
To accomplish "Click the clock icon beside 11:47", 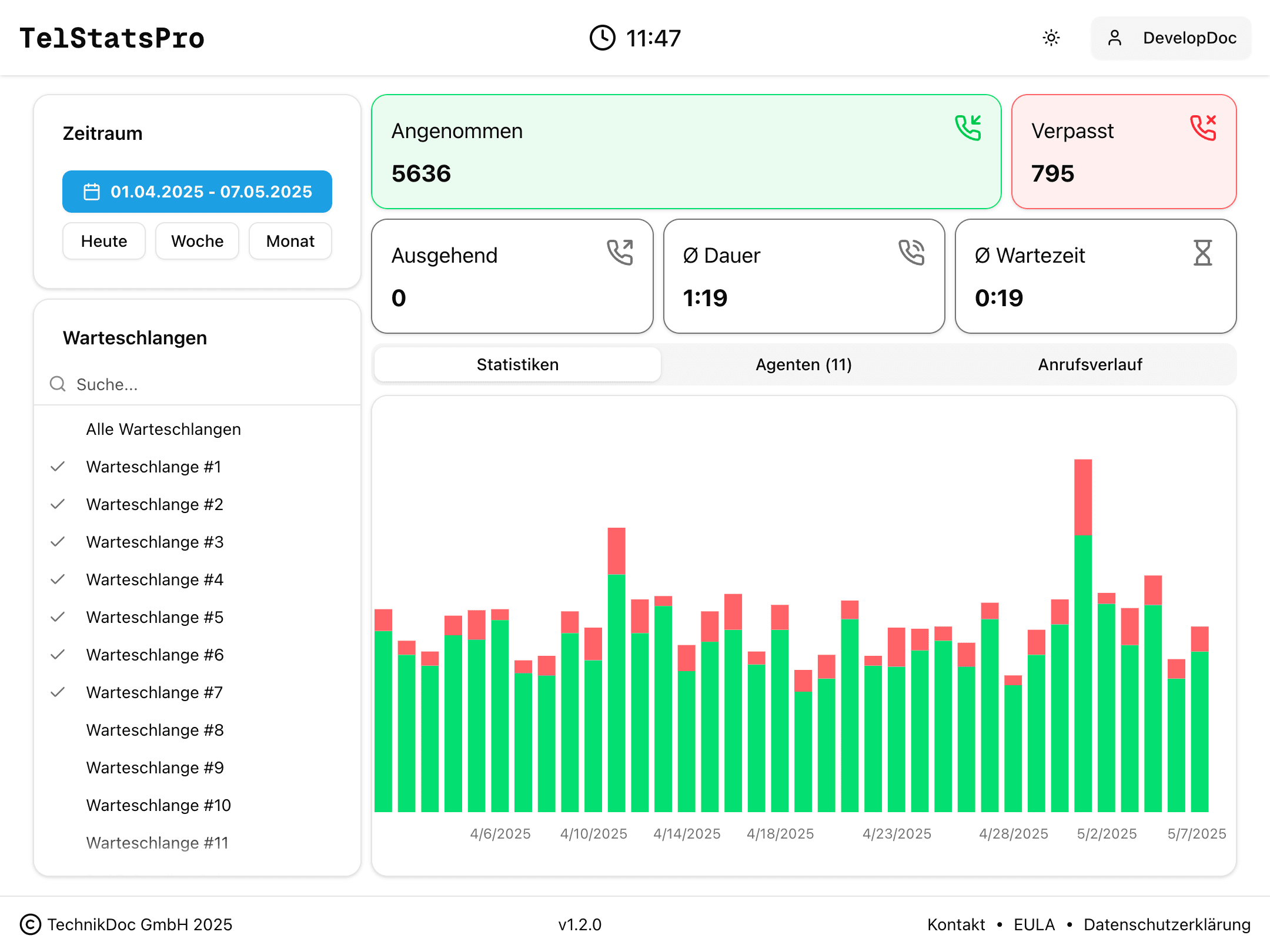I will pyautogui.click(x=602, y=38).
